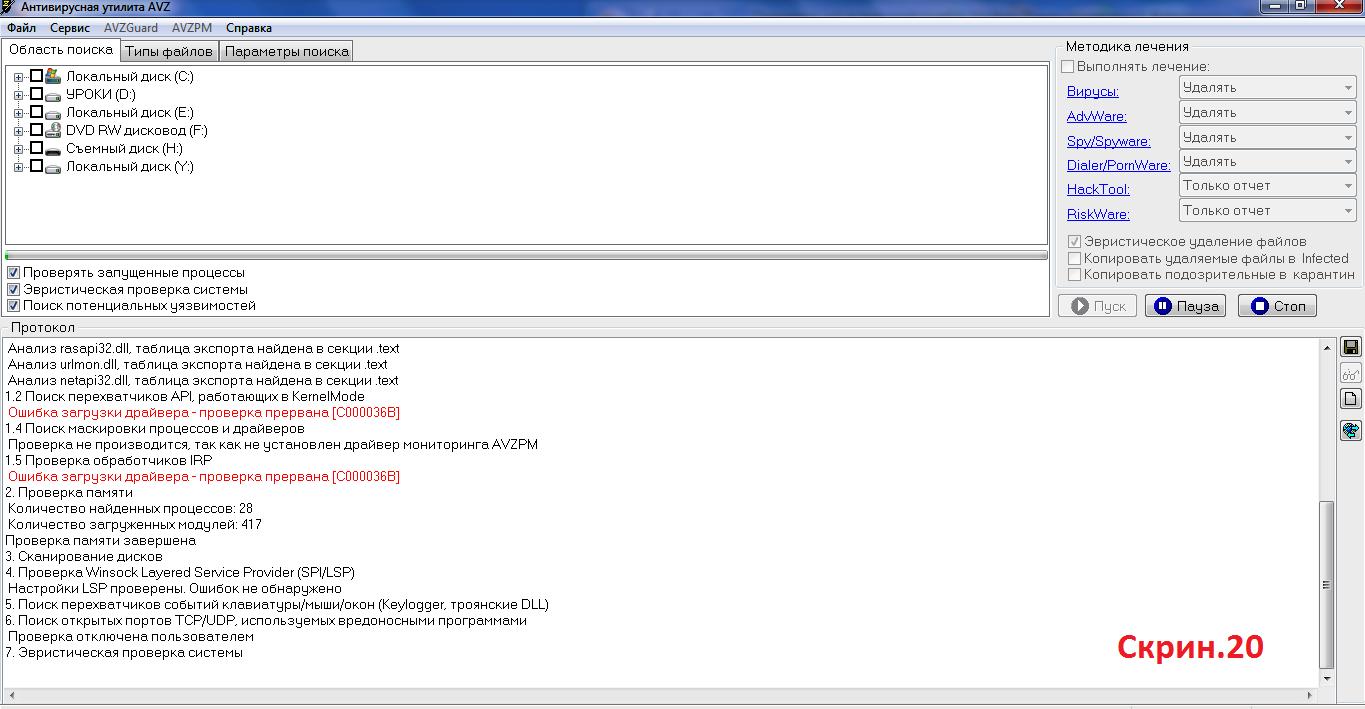Open the Spy/Spyware action dropdown
1365x709 pixels.
[1267, 137]
